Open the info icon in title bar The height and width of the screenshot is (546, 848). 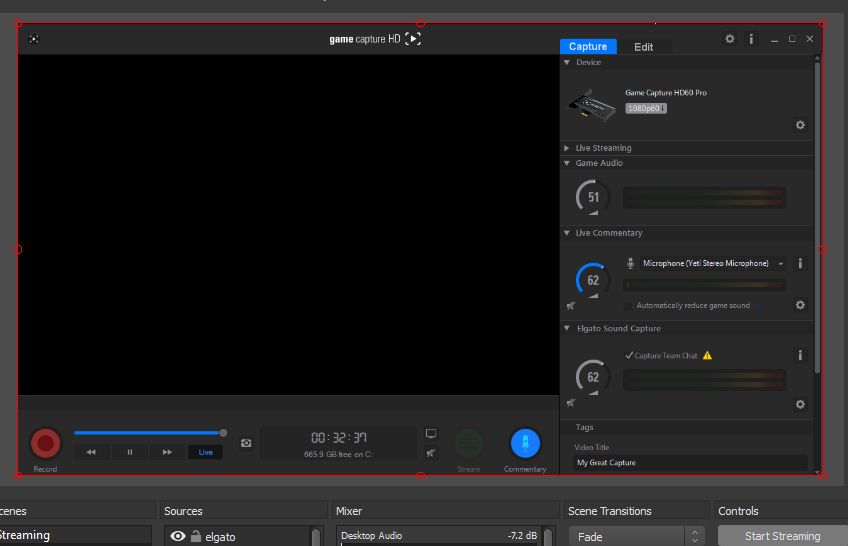(x=751, y=39)
